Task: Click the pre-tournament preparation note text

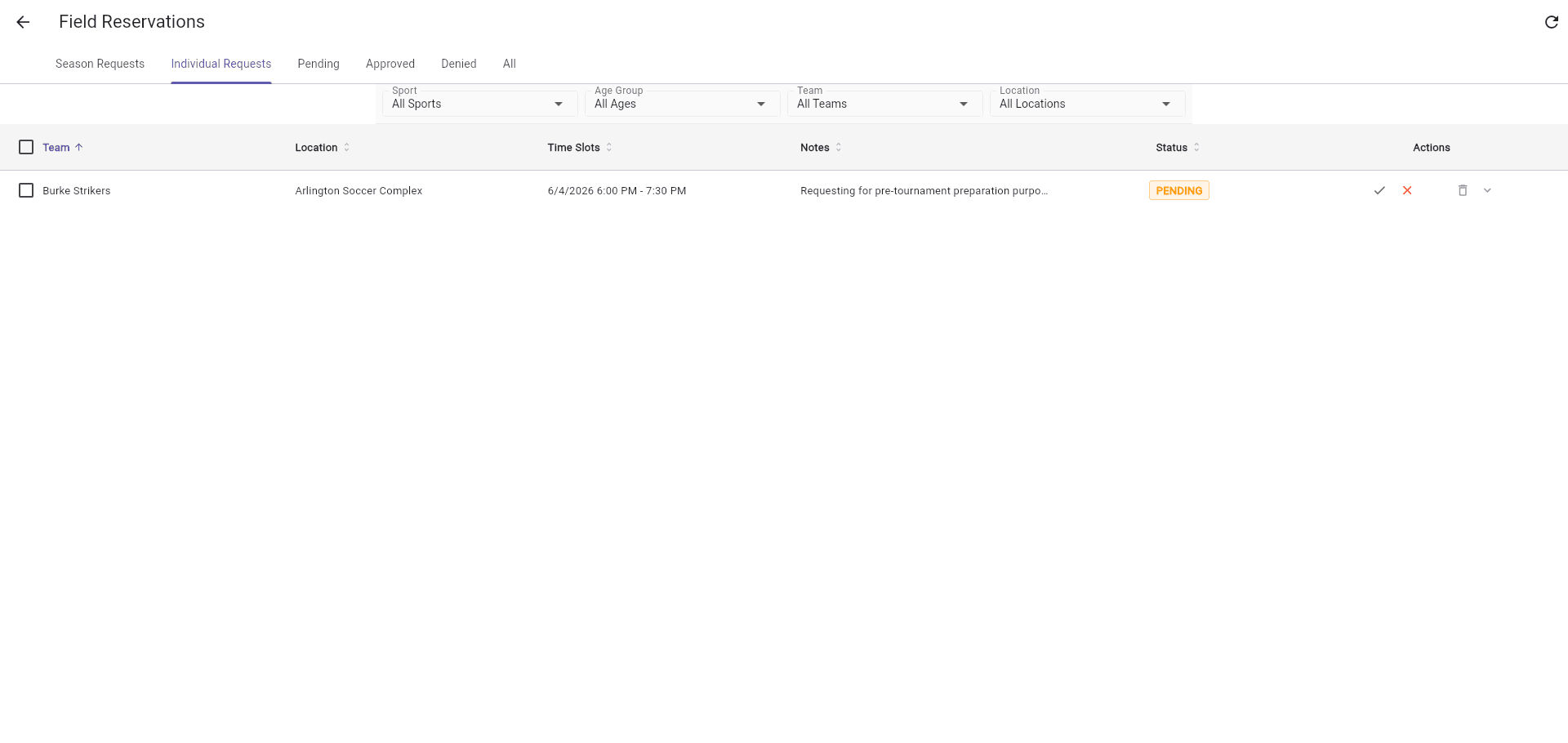Action: (x=924, y=191)
